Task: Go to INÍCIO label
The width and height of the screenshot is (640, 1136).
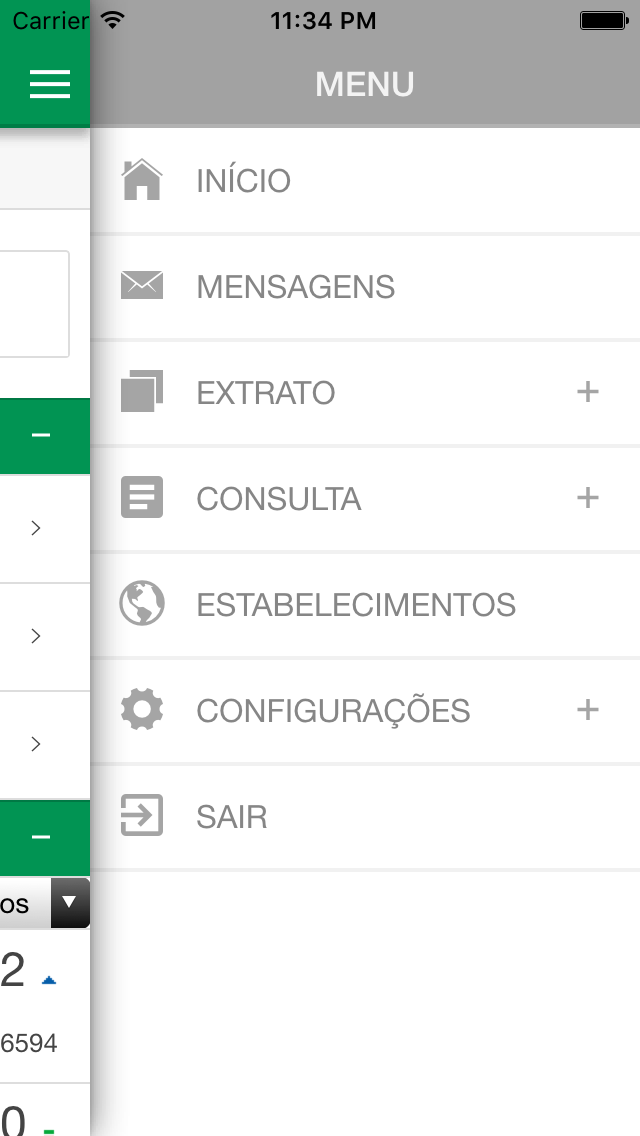Action: coord(244,180)
